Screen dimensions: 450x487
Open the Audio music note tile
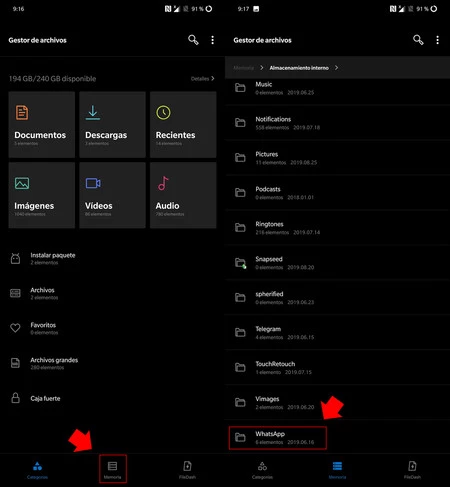click(183, 195)
